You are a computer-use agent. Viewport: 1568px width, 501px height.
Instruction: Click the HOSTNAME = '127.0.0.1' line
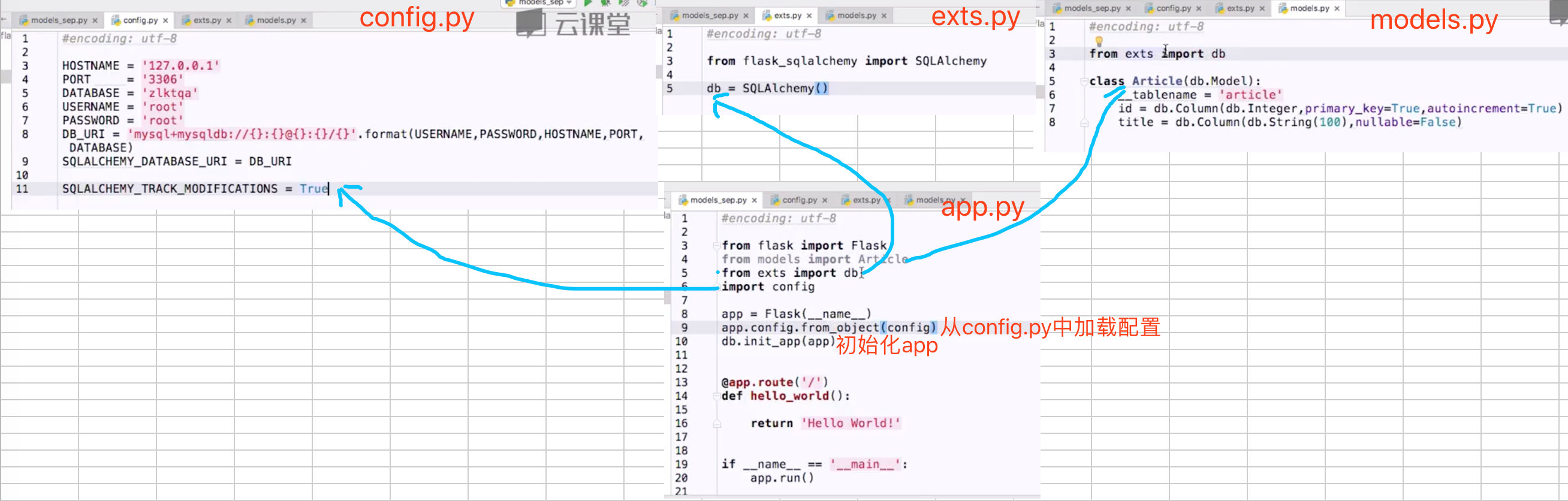pyautogui.click(x=141, y=66)
